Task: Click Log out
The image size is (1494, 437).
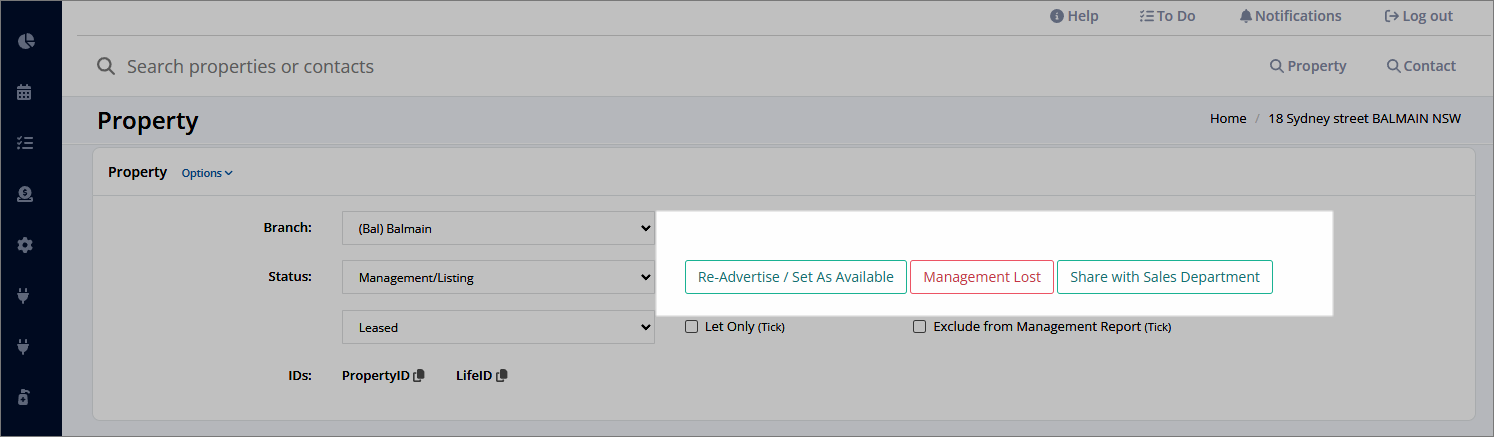Action: pos(1418,16)
